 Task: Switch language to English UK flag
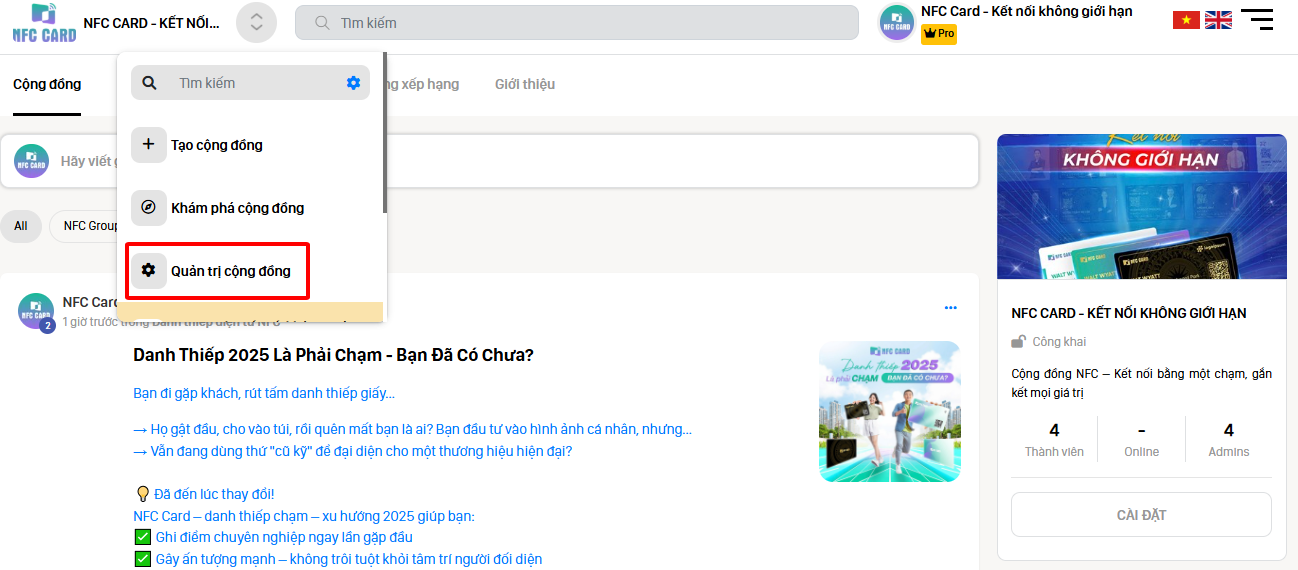(1218, 20)
